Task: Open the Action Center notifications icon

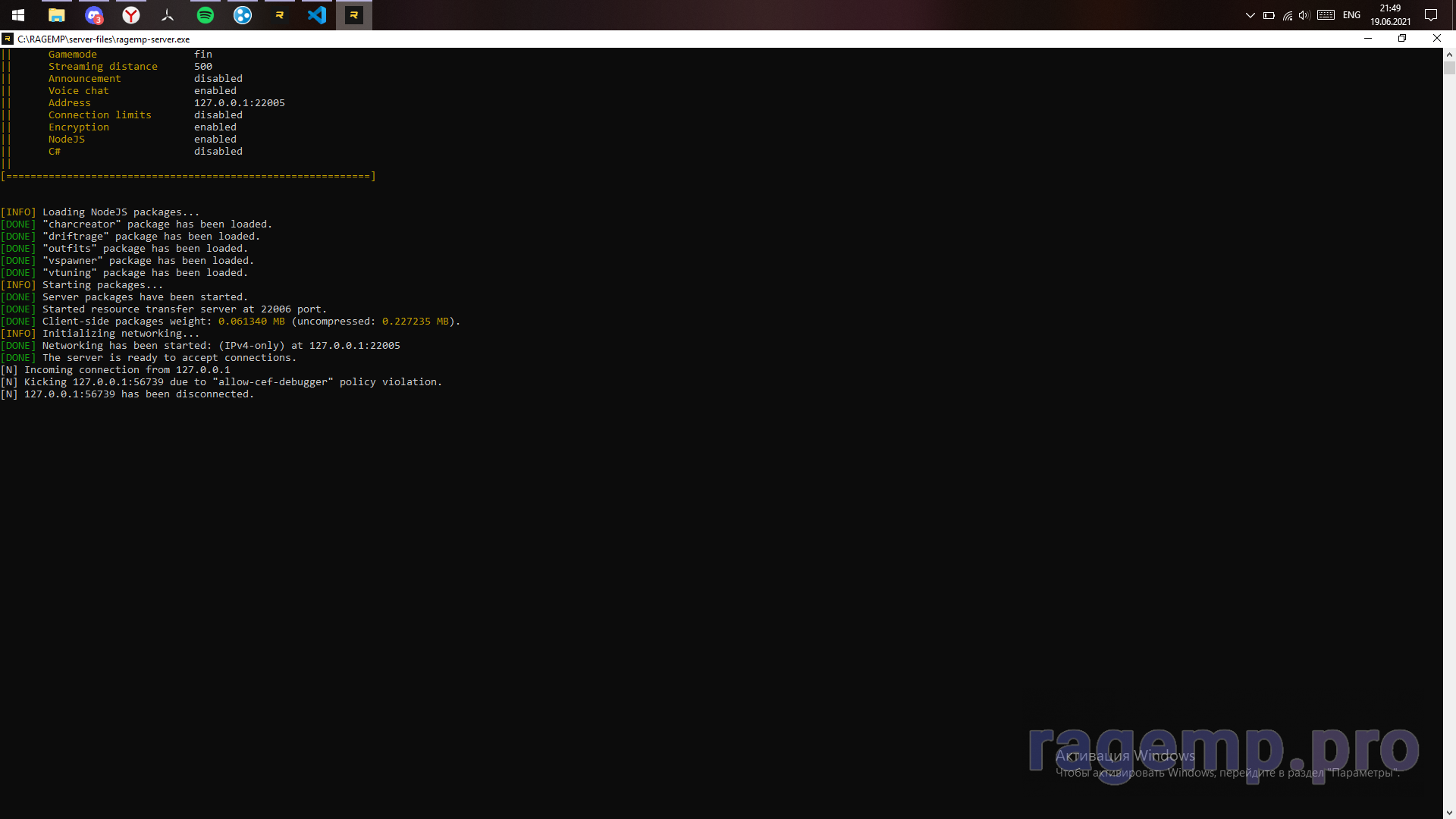Action: (1431, 15)
